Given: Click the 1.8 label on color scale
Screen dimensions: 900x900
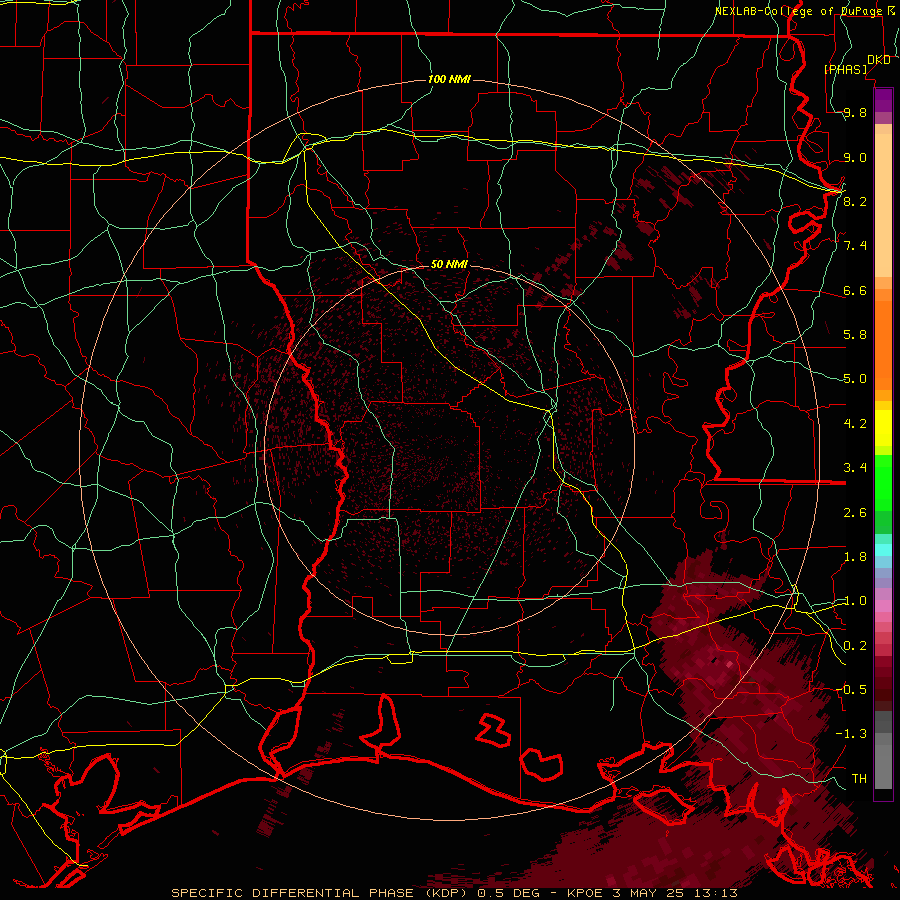Looking at the screenshot, I should pyautogui.click(x=855, y=557).
